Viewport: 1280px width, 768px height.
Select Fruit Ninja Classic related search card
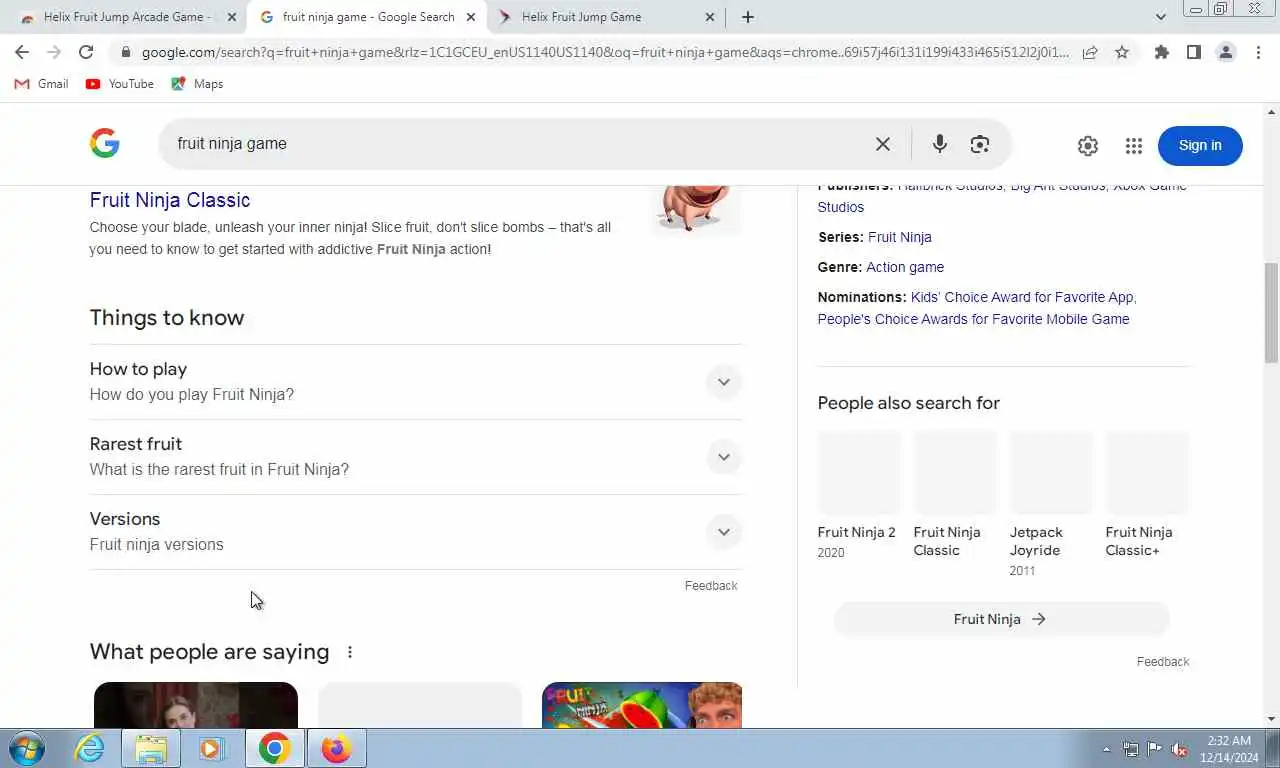[955, 496]
